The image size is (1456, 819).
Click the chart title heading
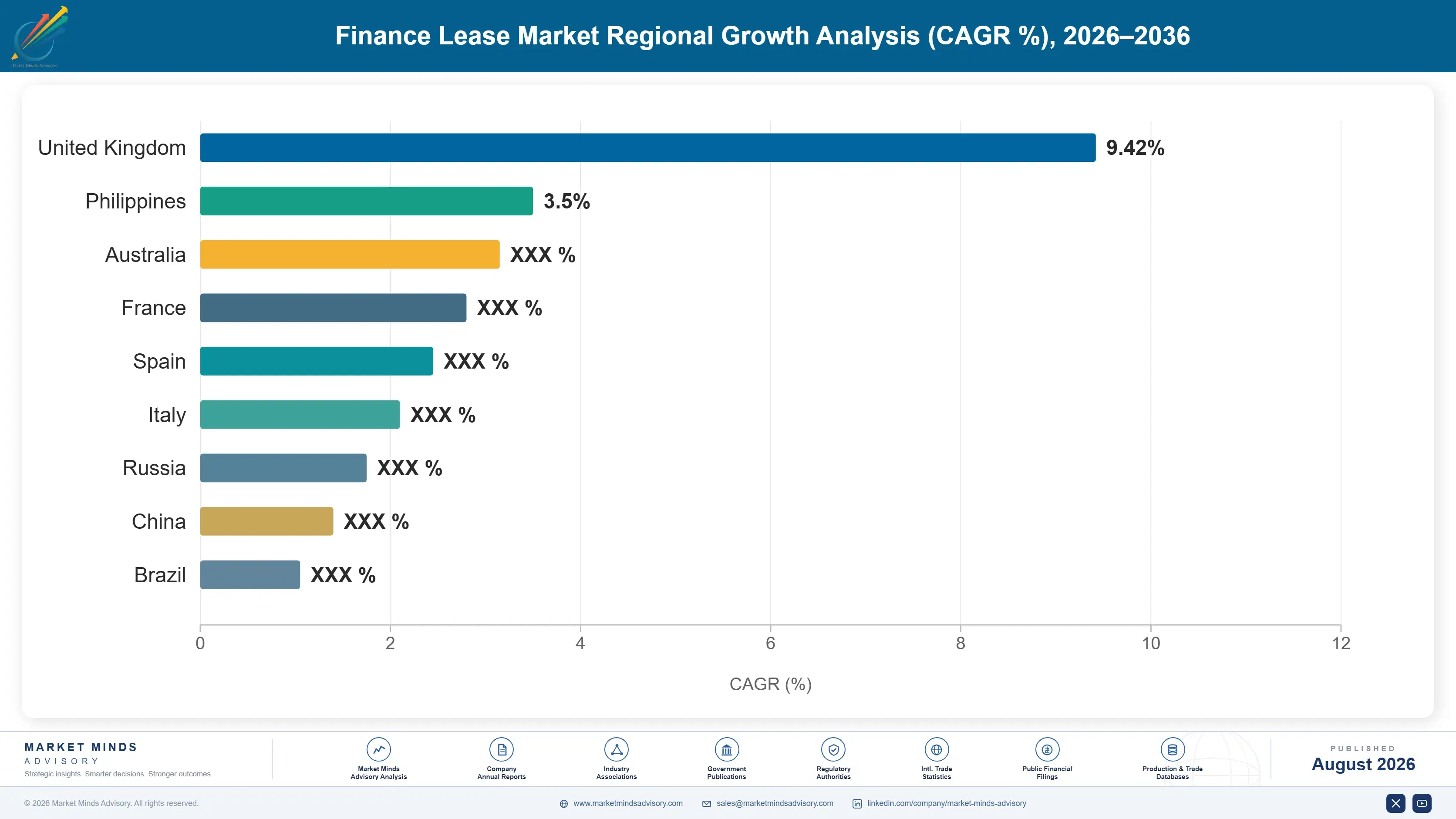(x=762, y=36)
